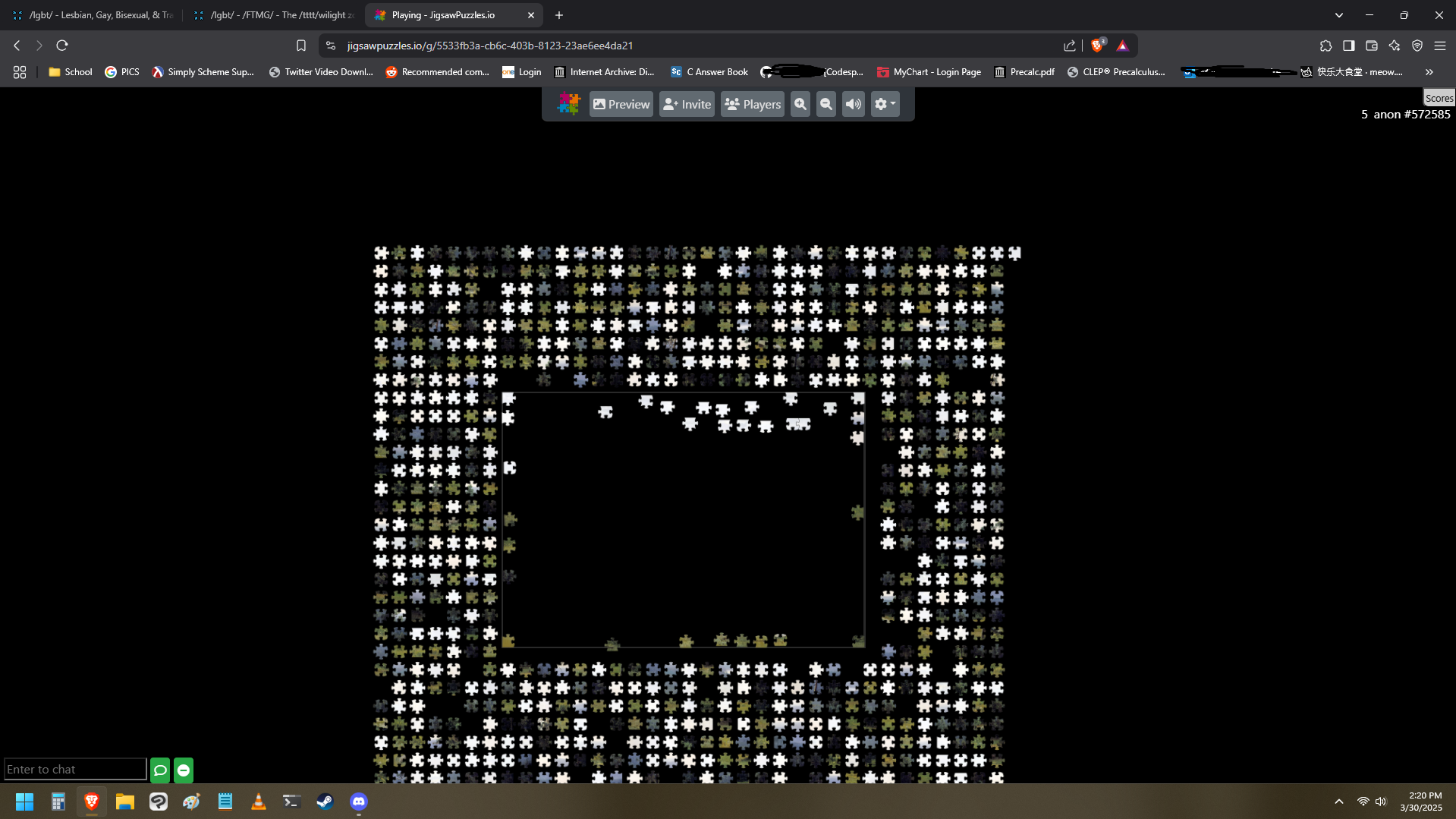Image resolution: width=1456 pixels, height=819 pixels.
Task: Hide chat with green minus button
Action: click(184, 770)
